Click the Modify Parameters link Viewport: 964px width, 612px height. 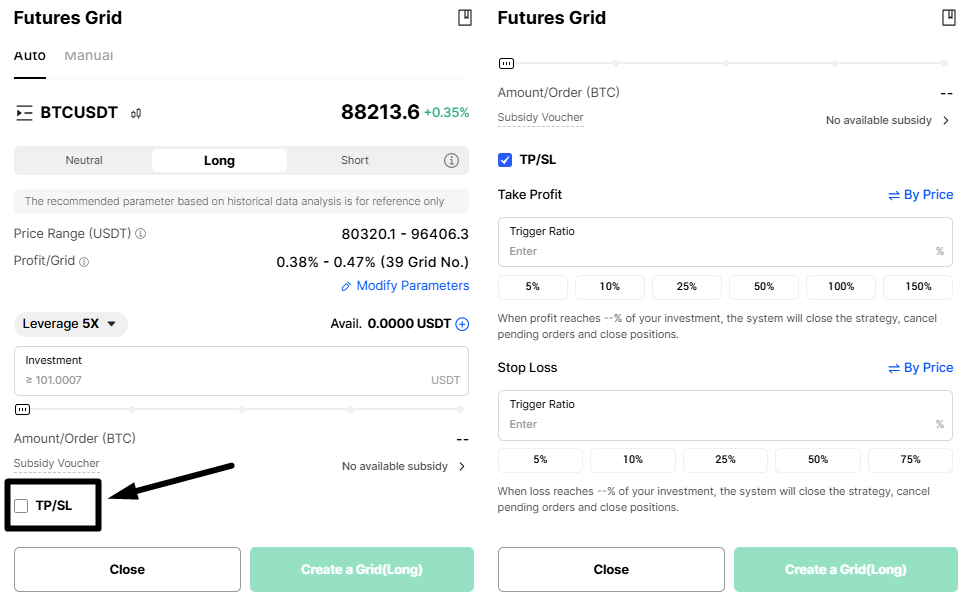(405, 286)
